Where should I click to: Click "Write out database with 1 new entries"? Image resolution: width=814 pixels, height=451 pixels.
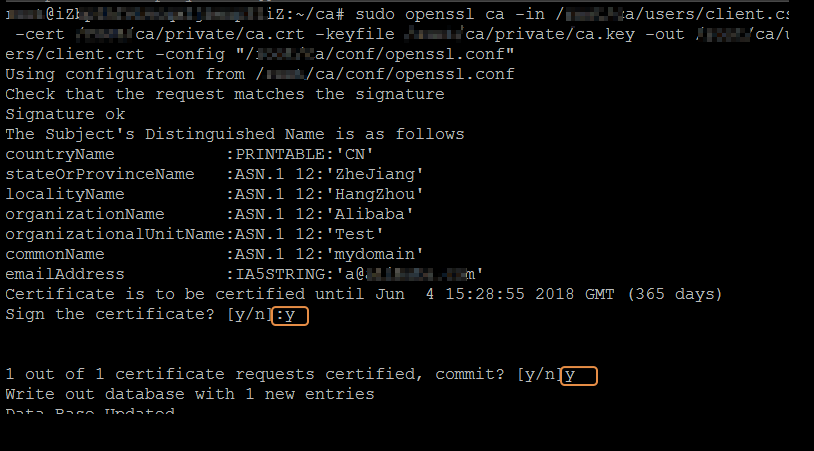[189, 395]
